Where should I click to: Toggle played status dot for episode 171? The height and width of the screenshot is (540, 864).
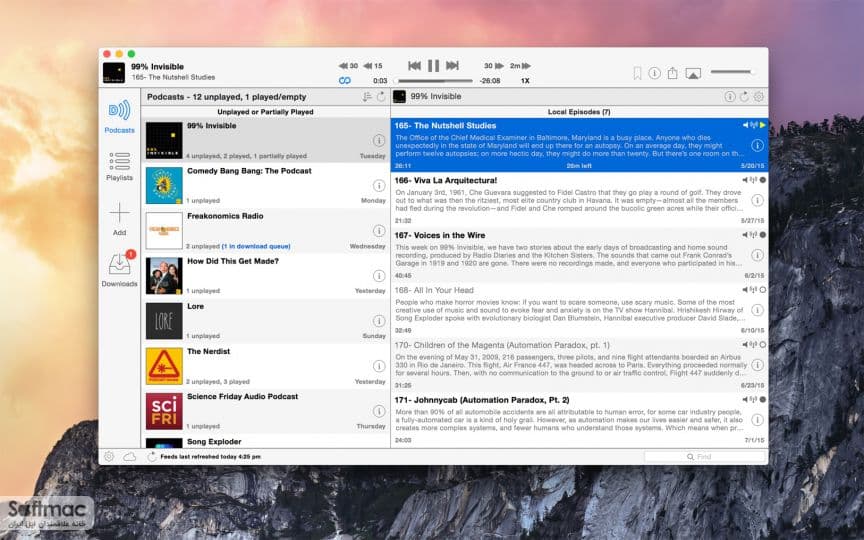[763, 399]
